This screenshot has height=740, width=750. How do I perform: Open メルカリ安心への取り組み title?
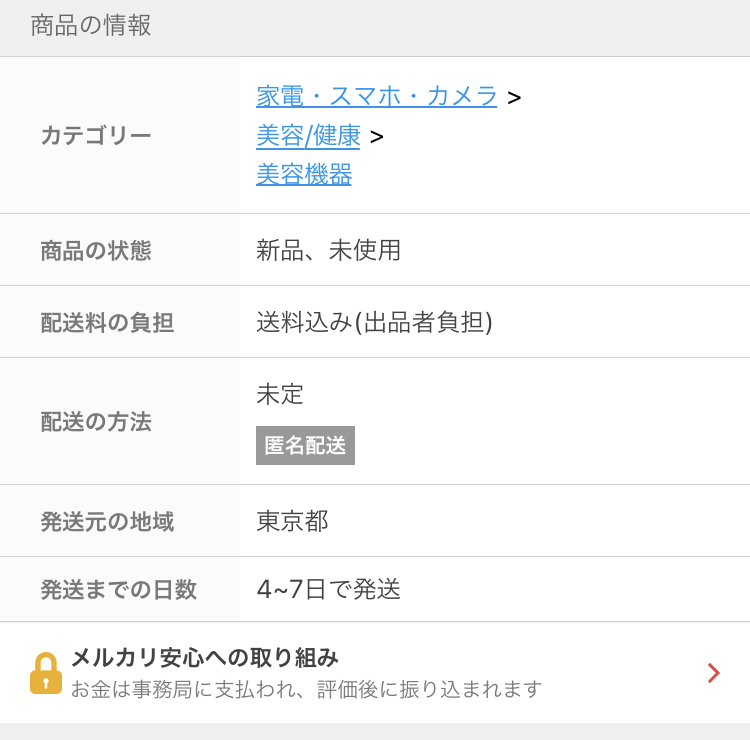[x=204, y=657]
